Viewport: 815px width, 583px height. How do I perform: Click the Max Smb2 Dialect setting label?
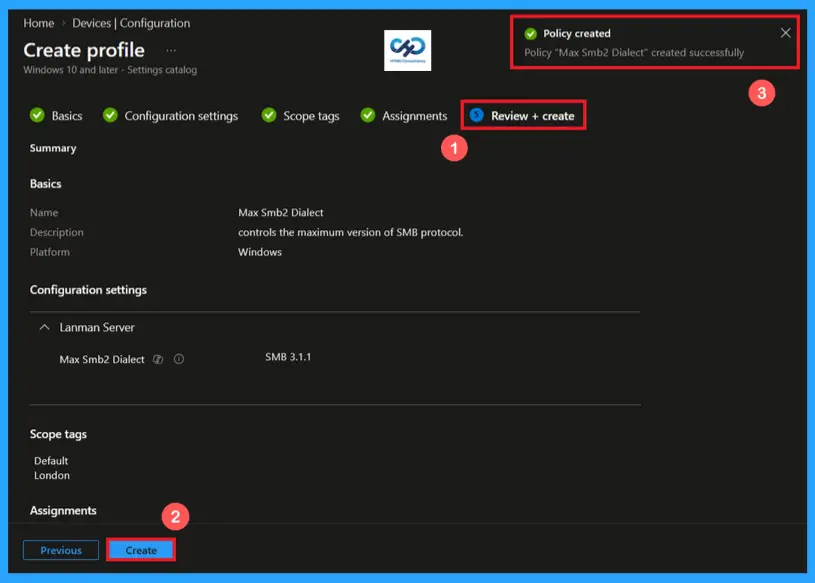pos(102,360)
